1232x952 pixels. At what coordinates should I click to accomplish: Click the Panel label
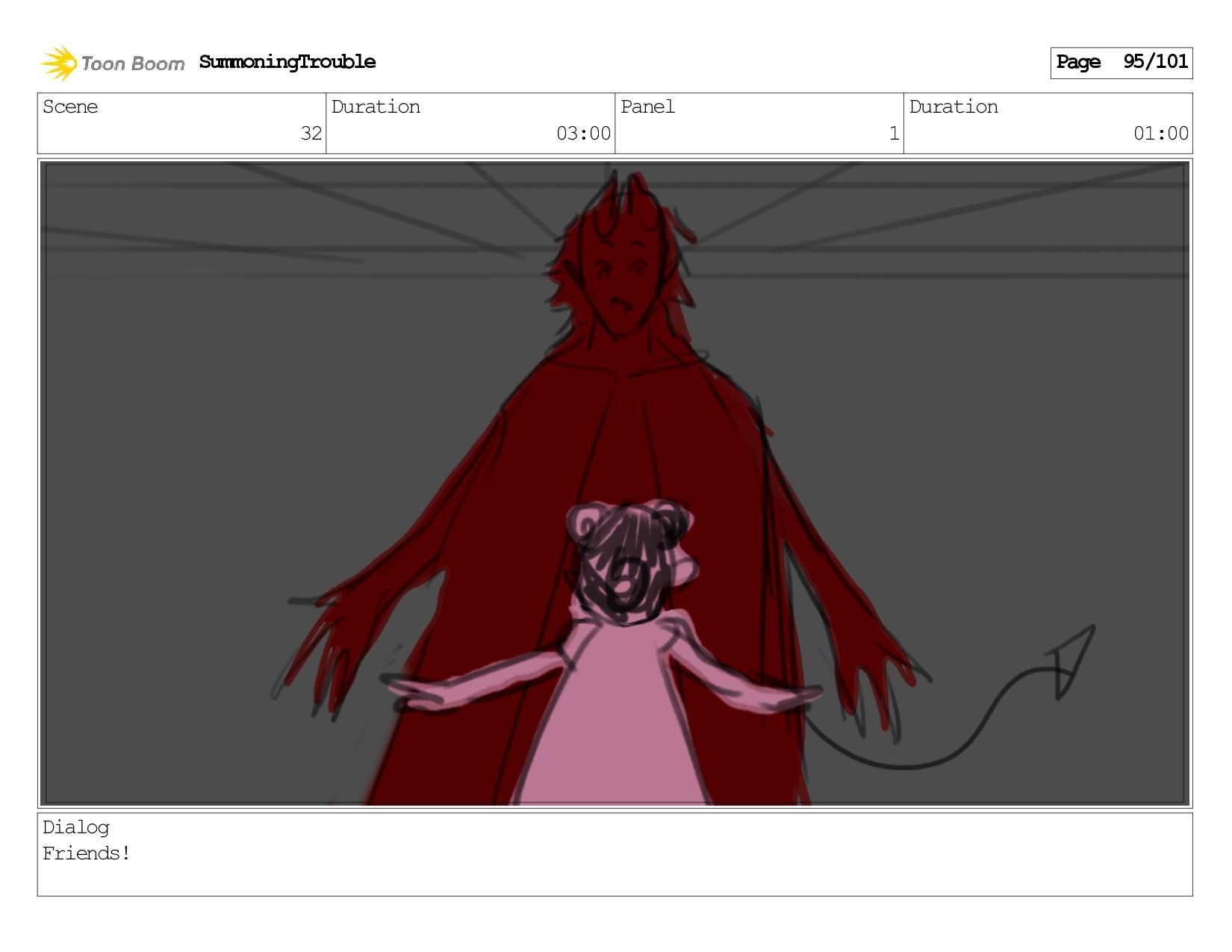647,107
